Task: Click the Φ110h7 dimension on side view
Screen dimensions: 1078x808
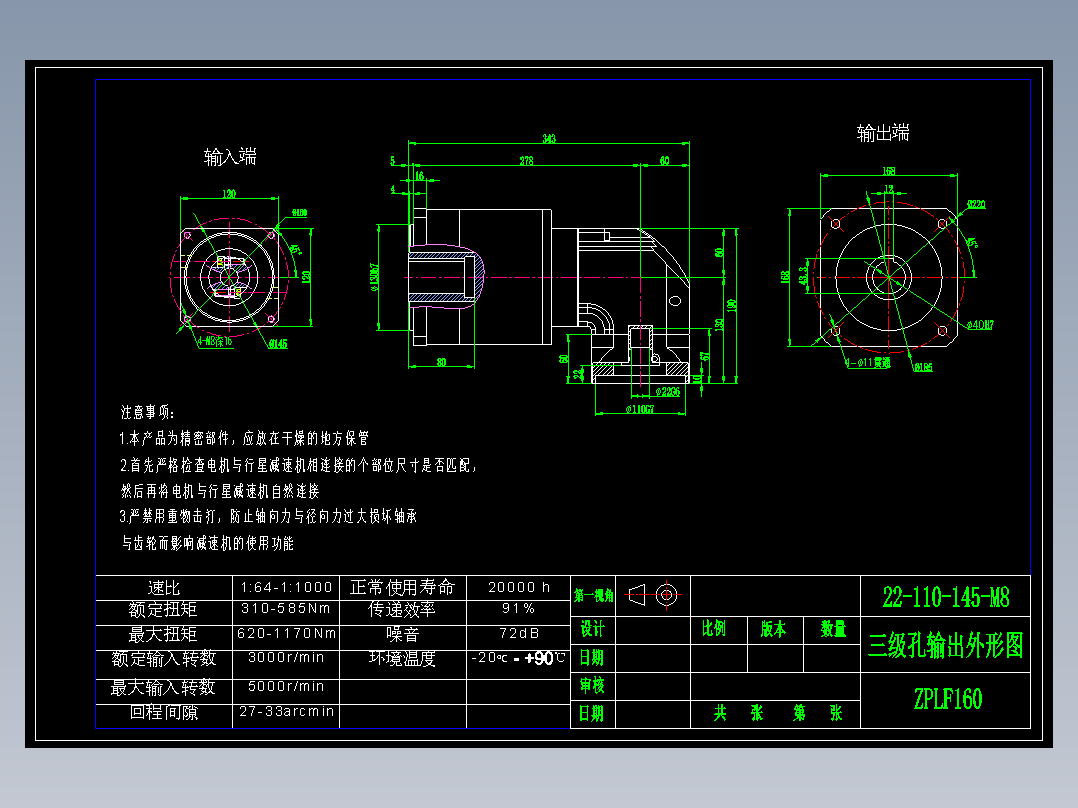Action: (640, 408)
